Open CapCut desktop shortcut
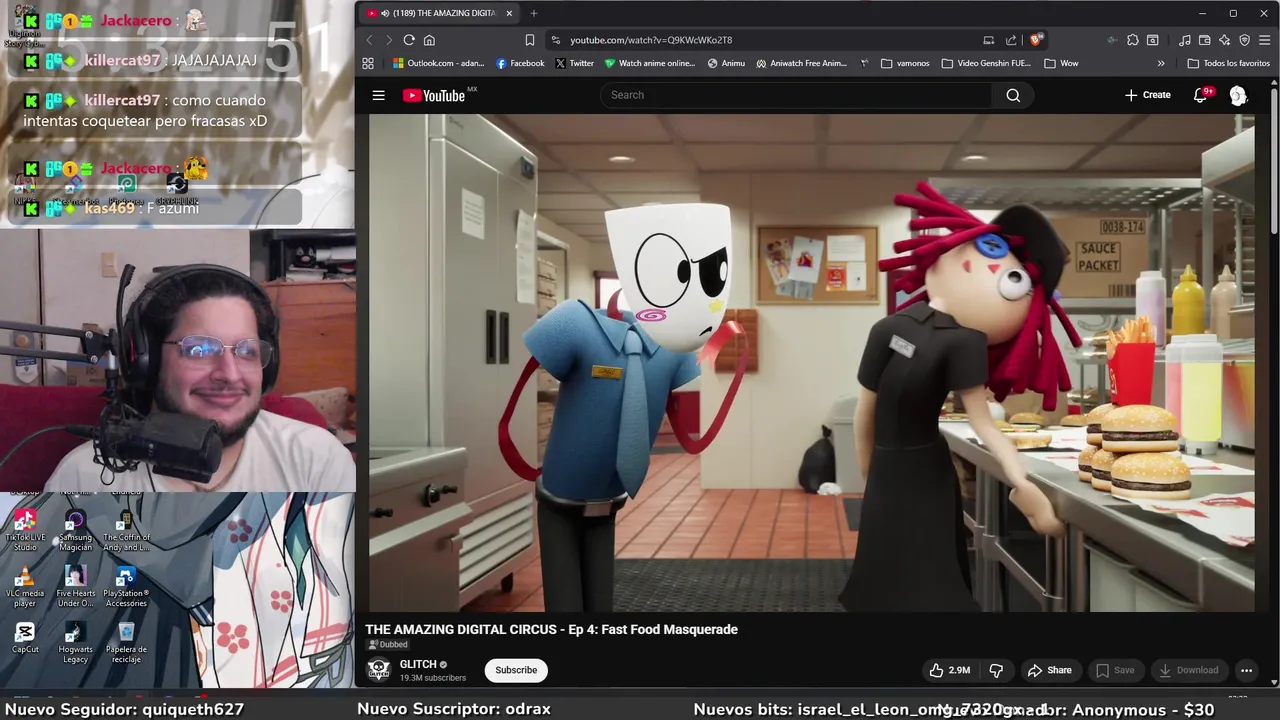 [25, 638]
